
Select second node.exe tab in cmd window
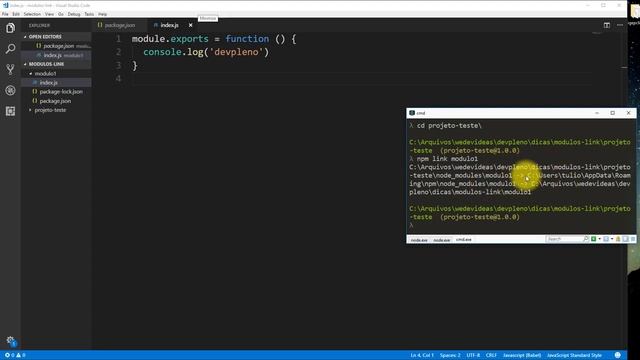point(441,240)
